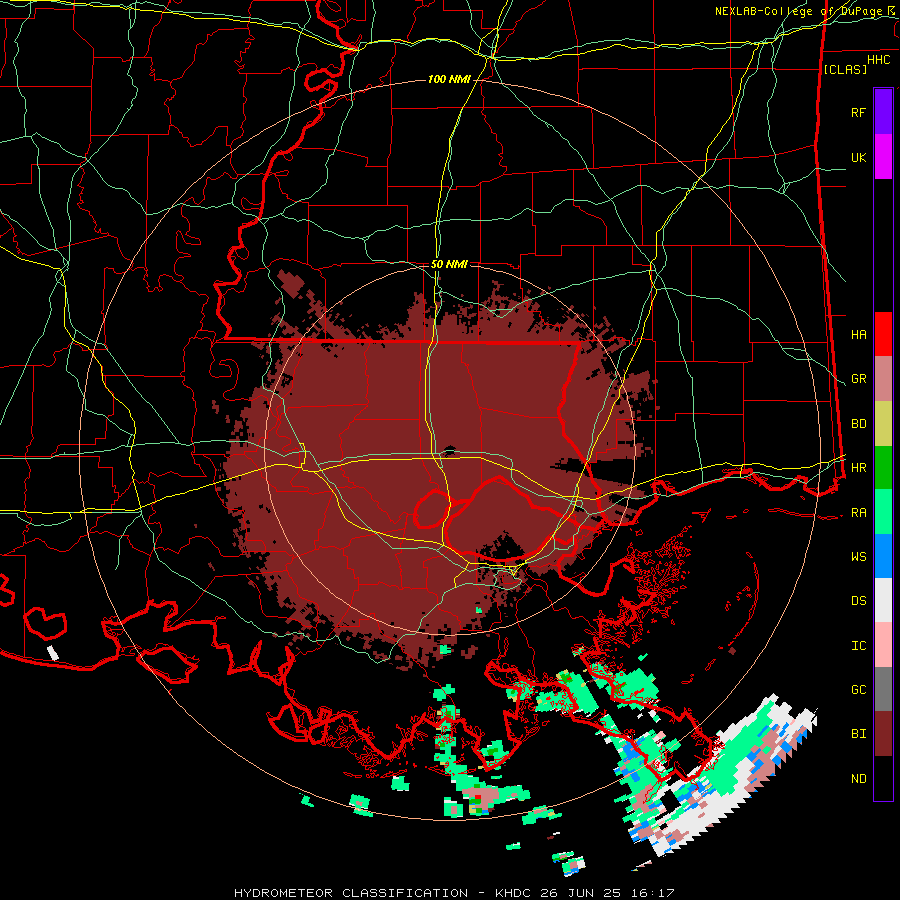Click the UK legend label
The width and height of the screenshot is (900, 900).
858,157
